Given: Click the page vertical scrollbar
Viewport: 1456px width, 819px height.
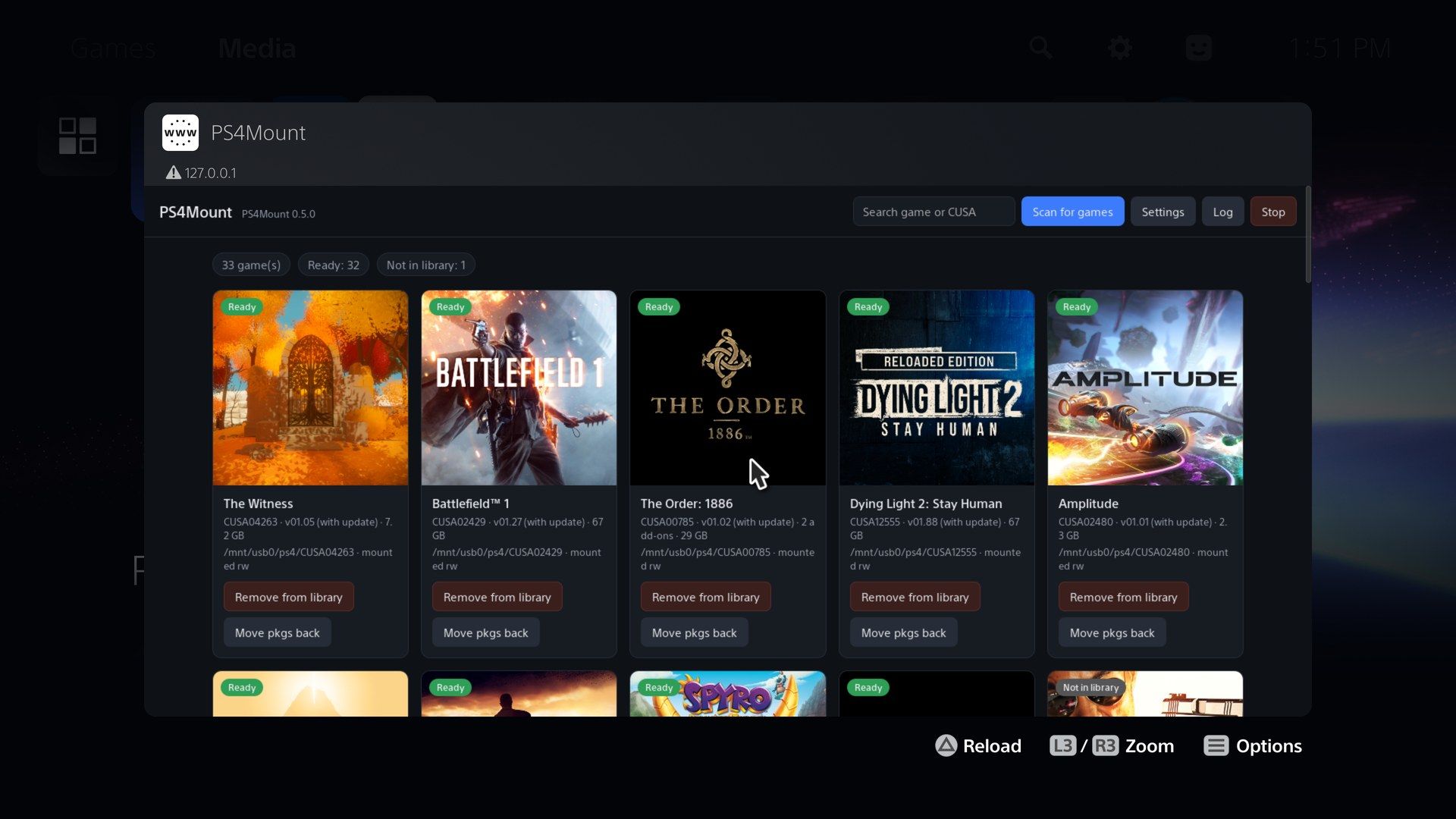Looking at the screenshot, I should pyautogui.click(x=1308, y=235).
